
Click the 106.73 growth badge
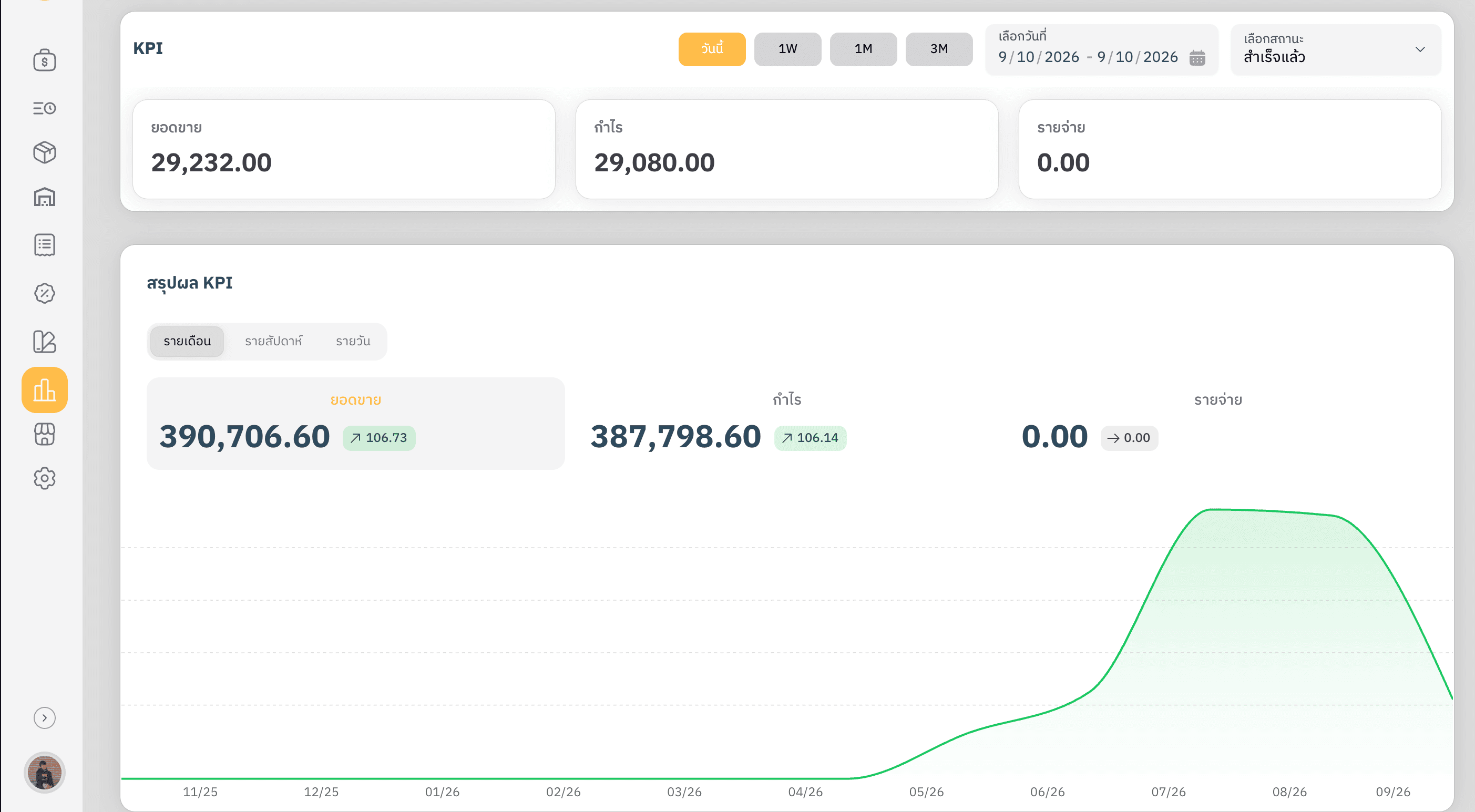[379, 438]
